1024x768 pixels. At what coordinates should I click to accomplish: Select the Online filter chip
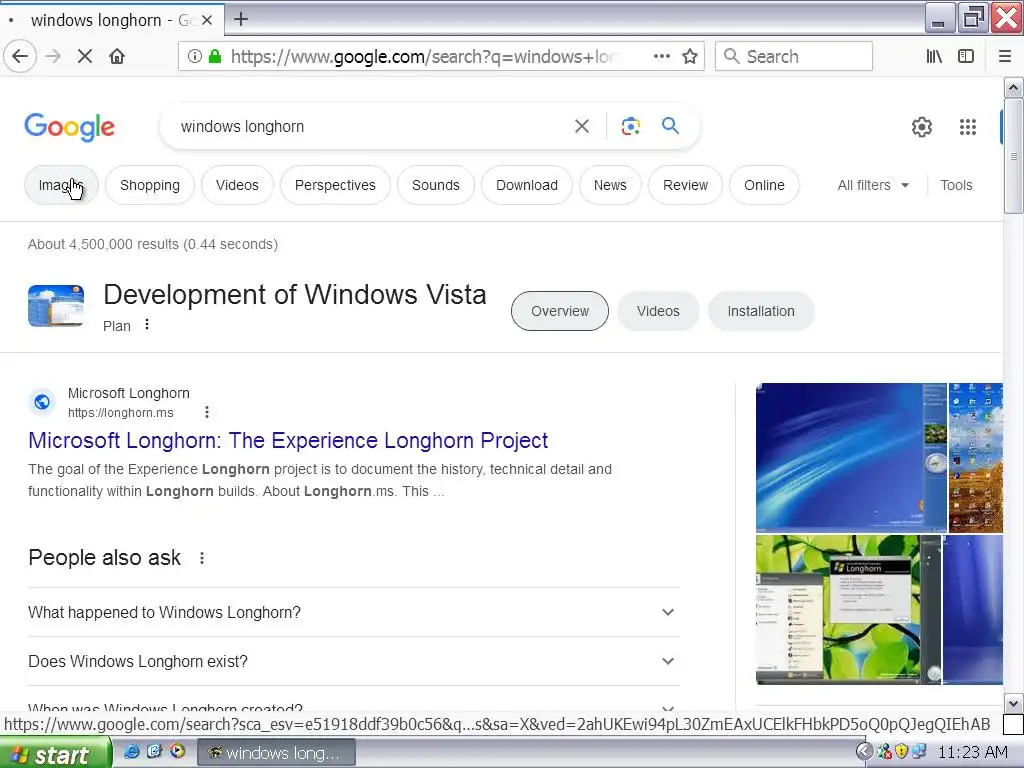[764, 185]
